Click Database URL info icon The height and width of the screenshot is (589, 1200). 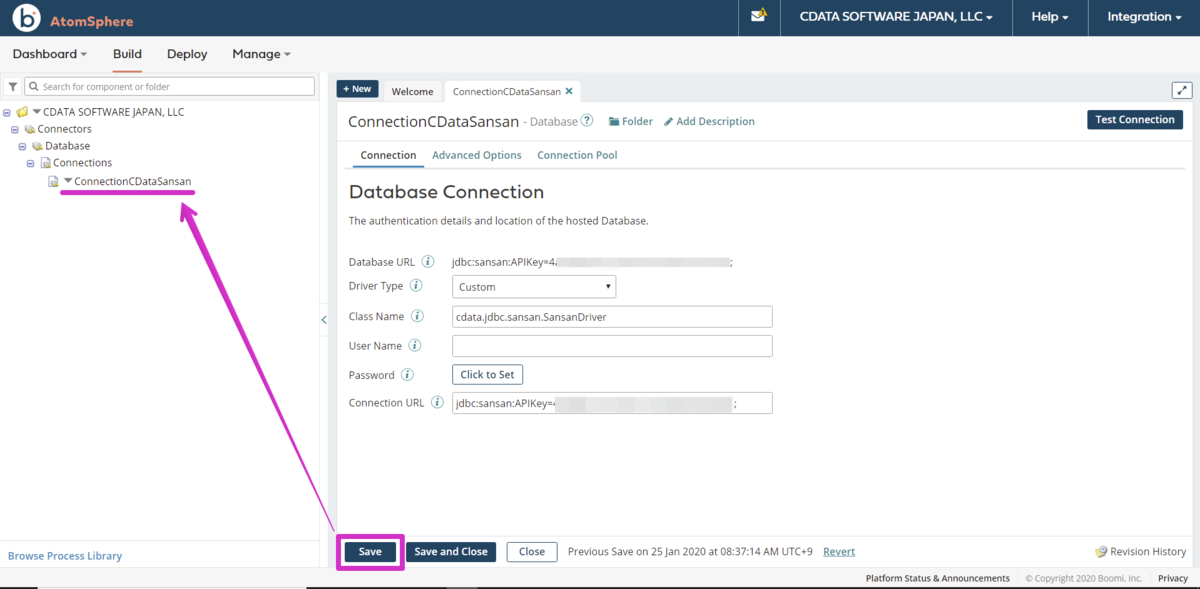click(428, 262)
